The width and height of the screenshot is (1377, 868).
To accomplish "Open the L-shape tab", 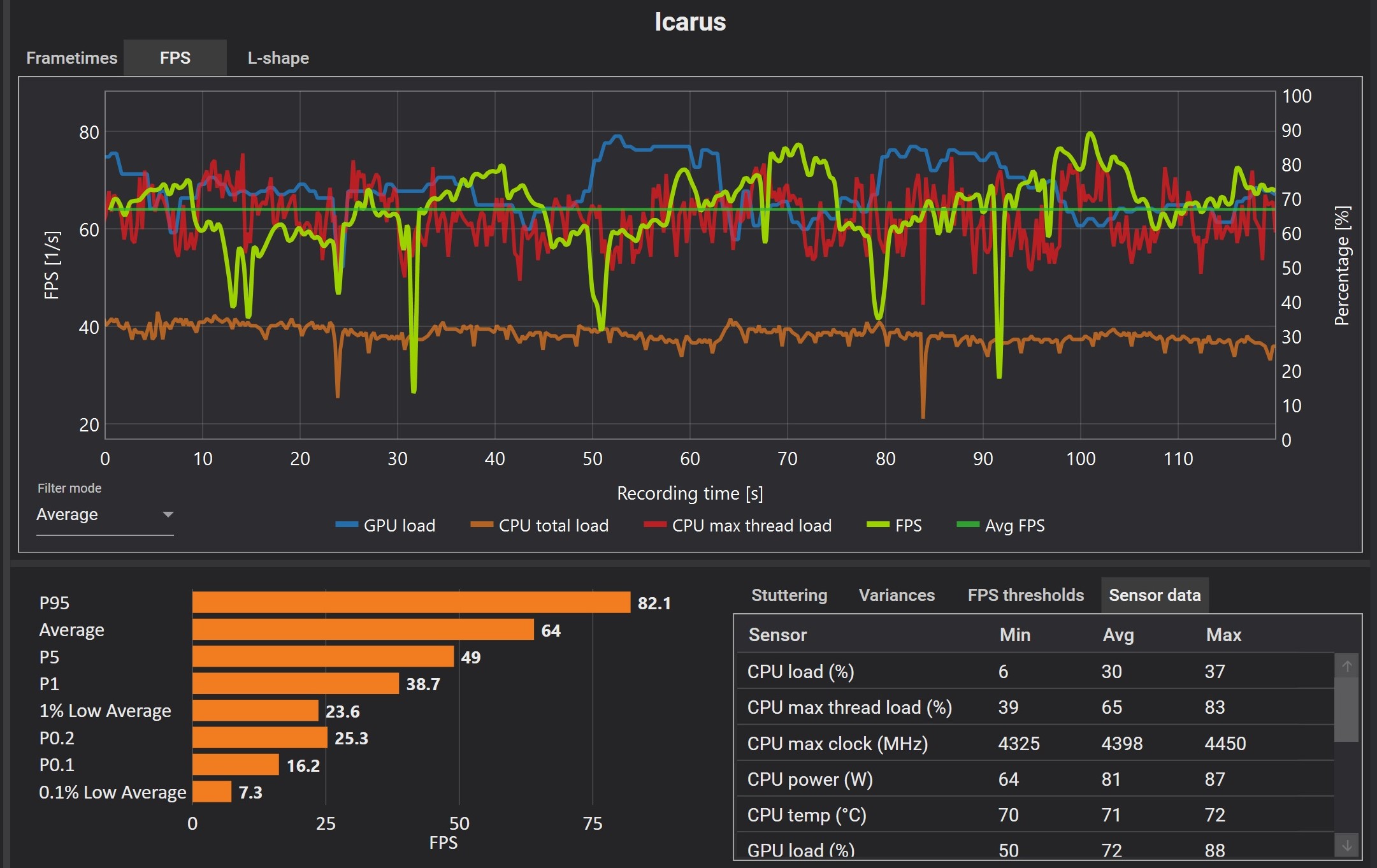I will coord(278,58).
